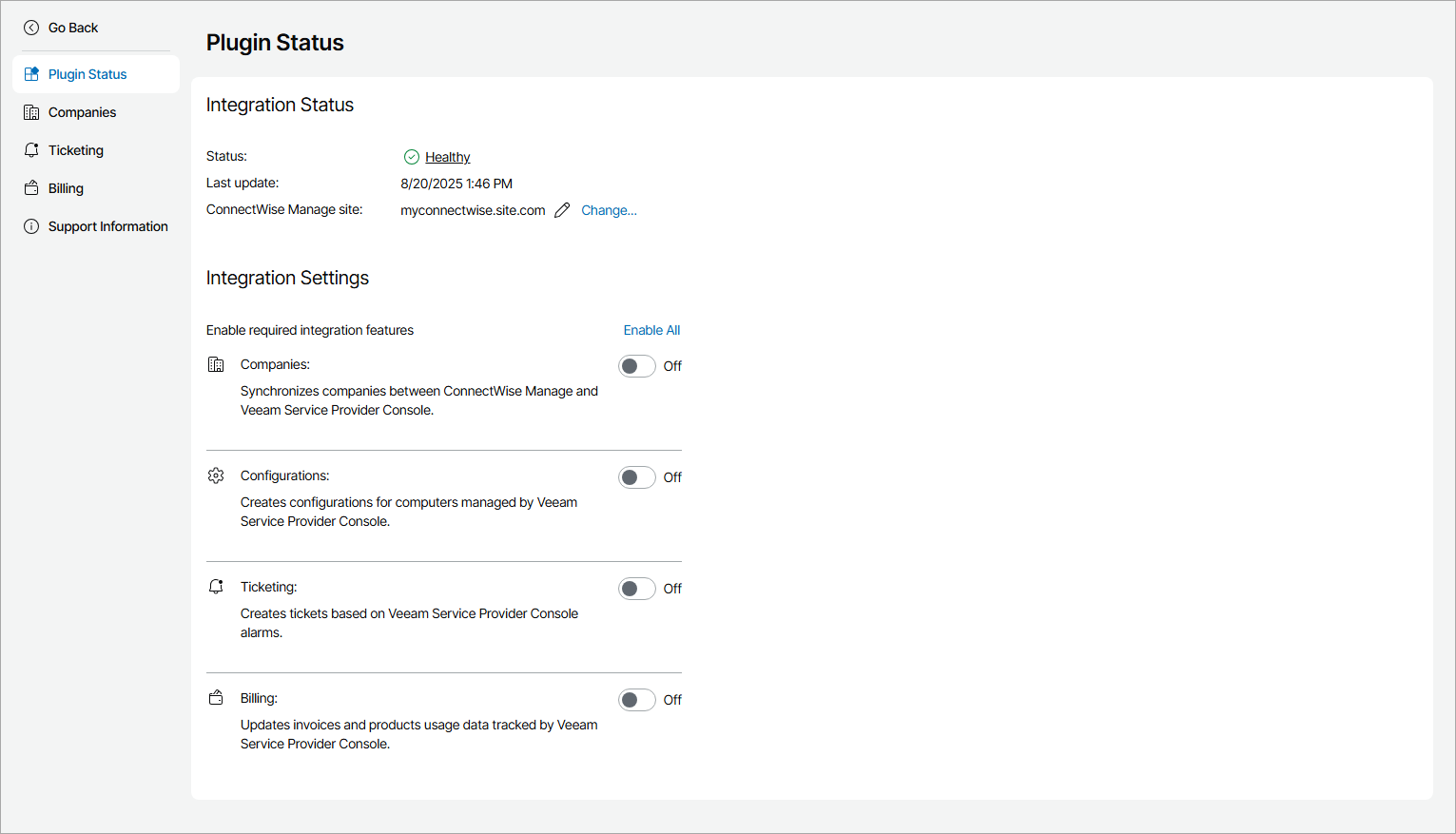Click the building icon beside Companies feature

(216, 363)
